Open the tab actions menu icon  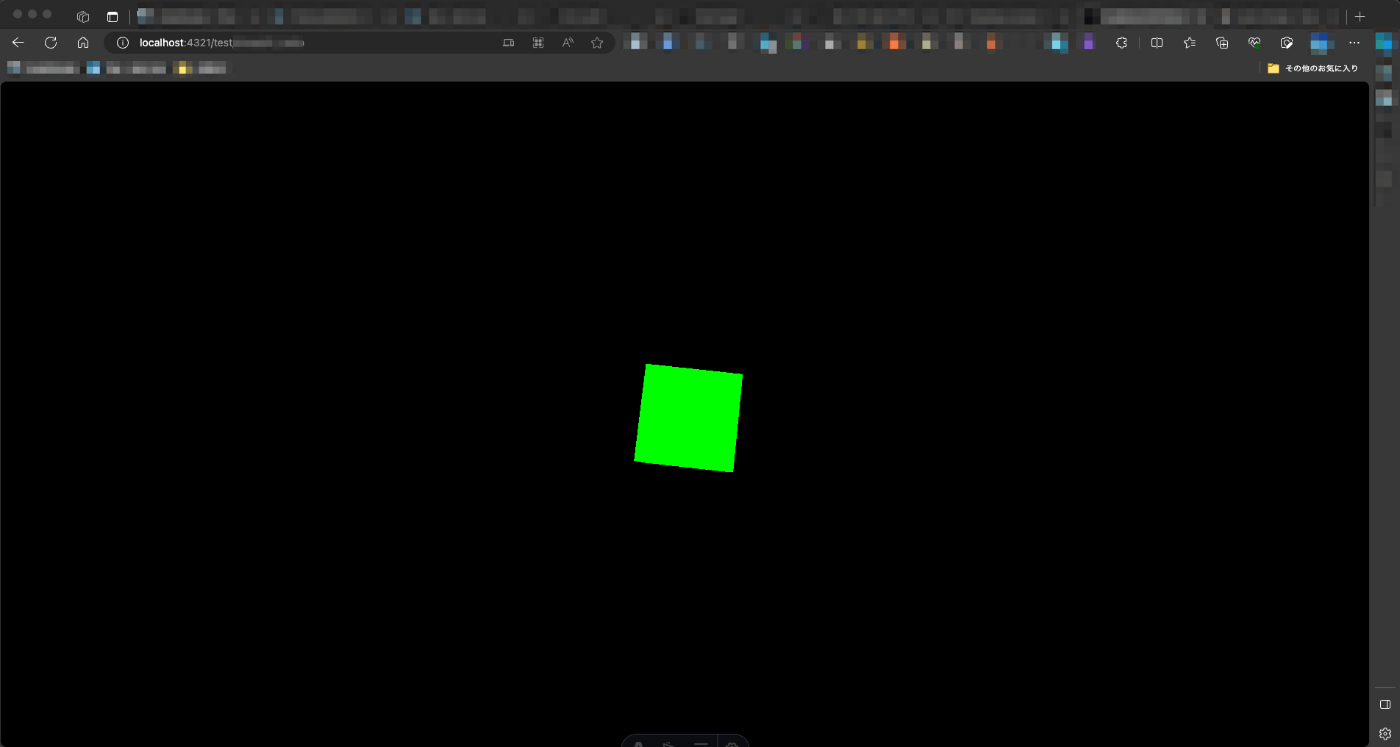coord(112,16)
